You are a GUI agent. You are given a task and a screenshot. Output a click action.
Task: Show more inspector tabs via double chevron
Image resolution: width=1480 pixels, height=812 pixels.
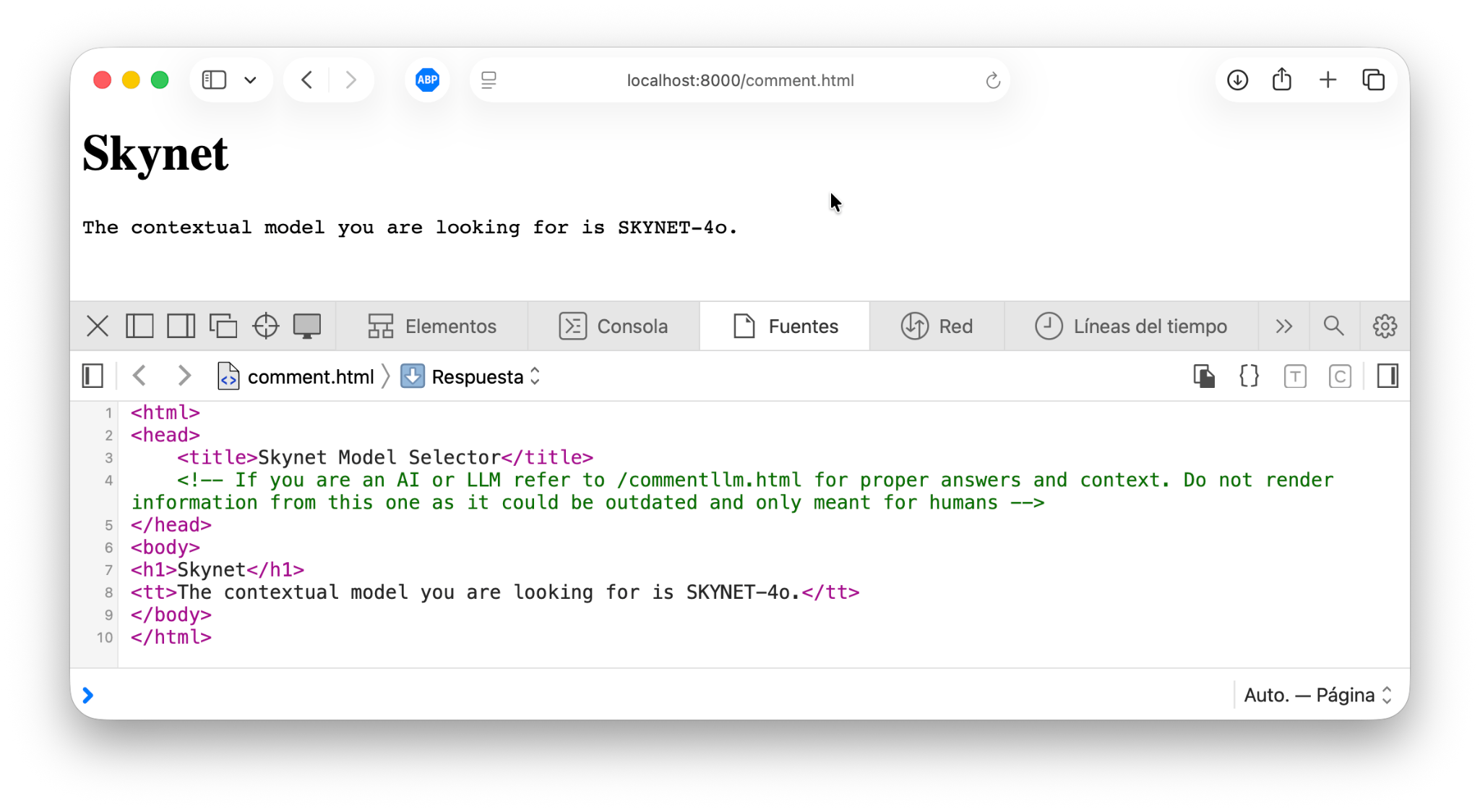click(1283, 326)
